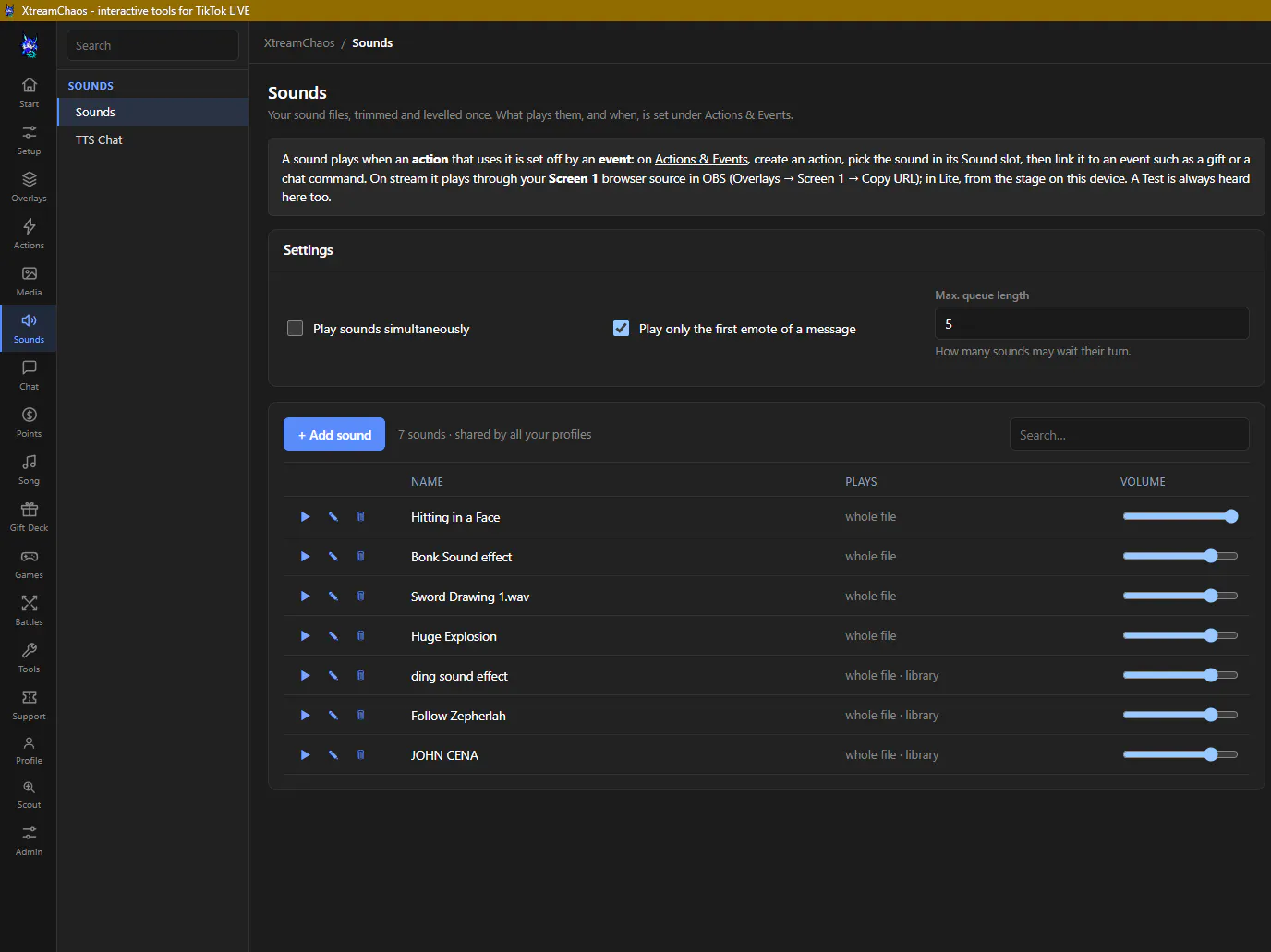The height and width of the screenshot is (952, 1271).
Task: Open the Start page in sidebar
Action: 29,92
